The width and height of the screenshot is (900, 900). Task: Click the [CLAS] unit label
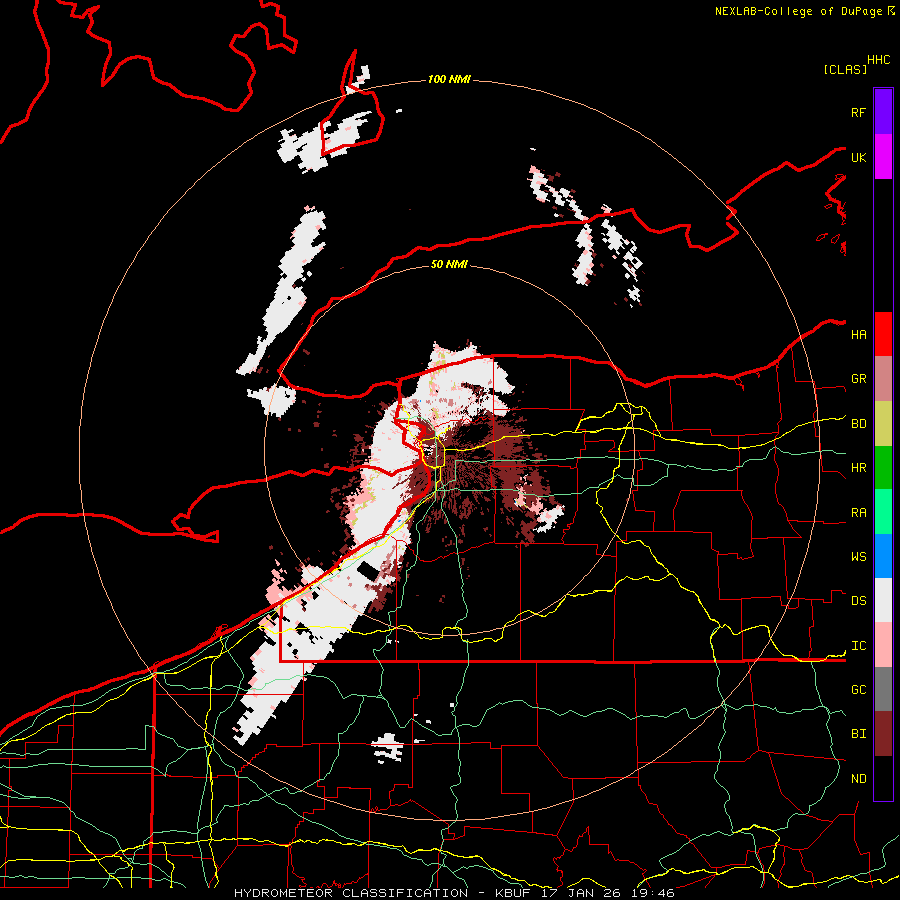tap(845, 69)
